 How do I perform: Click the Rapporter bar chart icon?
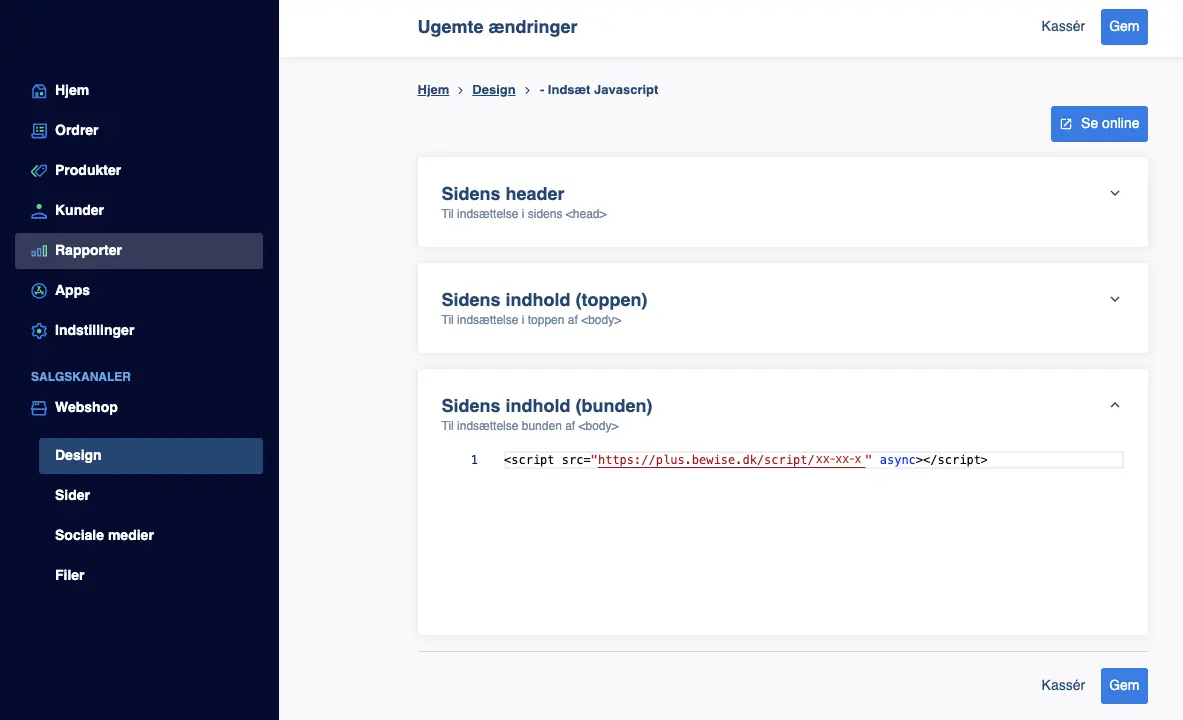[39, 251]
